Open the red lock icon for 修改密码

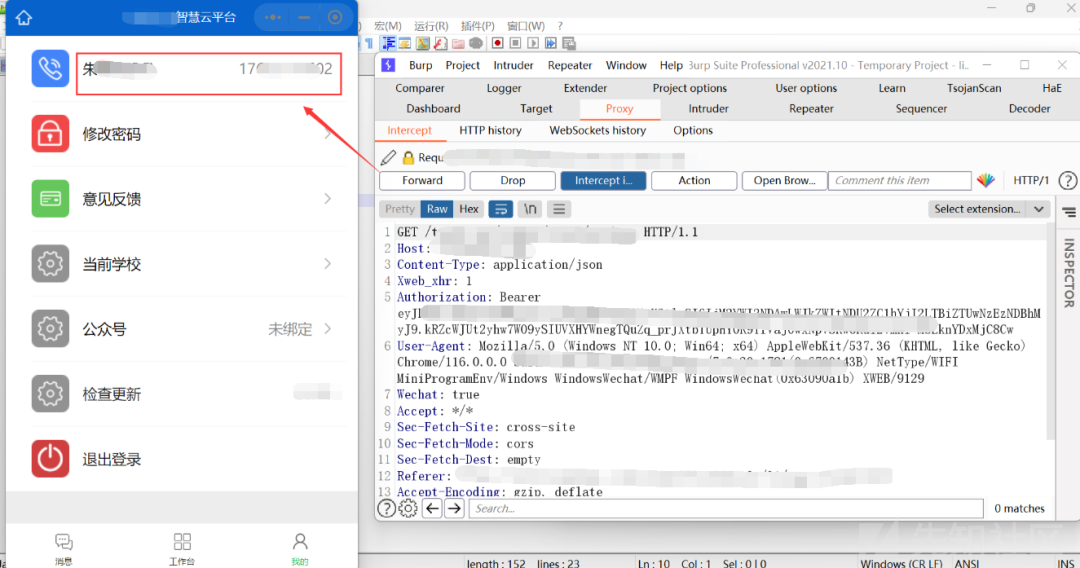tap(50, 134)
